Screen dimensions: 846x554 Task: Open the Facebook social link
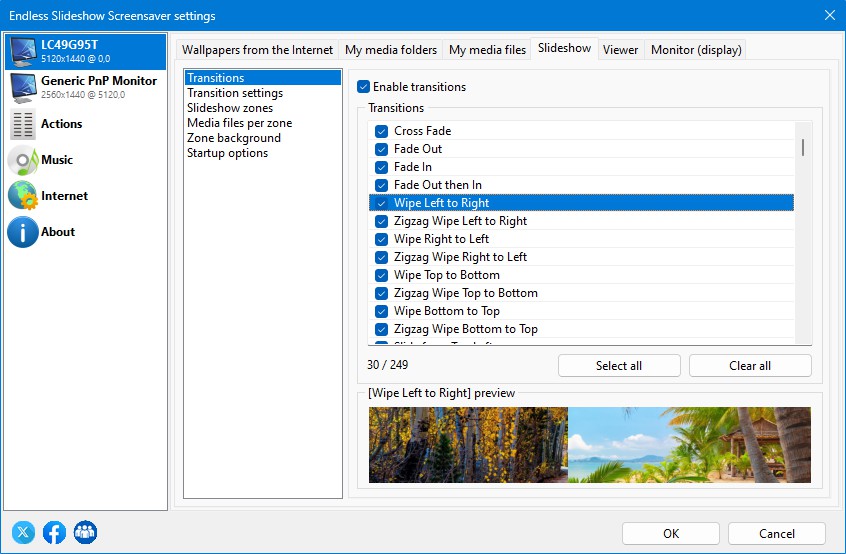54,532
